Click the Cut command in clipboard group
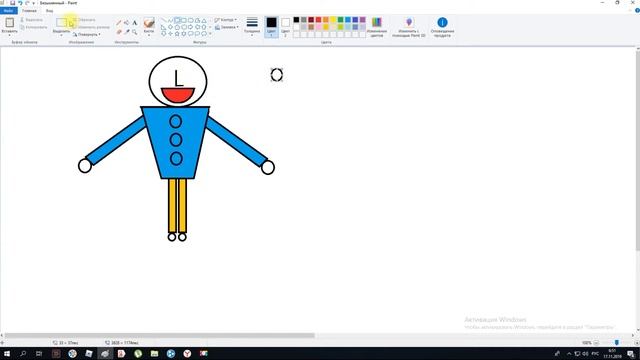Image resolution: width=640 pixels, height=360 pixels. tap(31, 20)
